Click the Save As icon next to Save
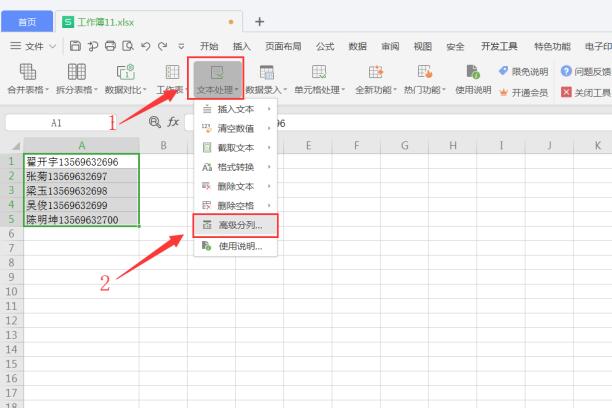This screenshot has height=408, width=612. point(93,46)
